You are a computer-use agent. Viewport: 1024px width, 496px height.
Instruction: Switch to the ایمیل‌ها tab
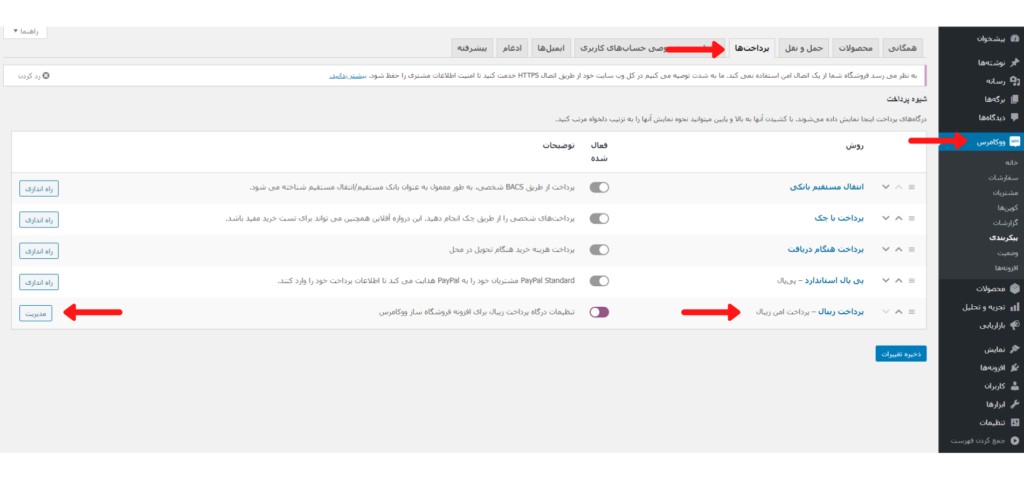coord(551,48)
